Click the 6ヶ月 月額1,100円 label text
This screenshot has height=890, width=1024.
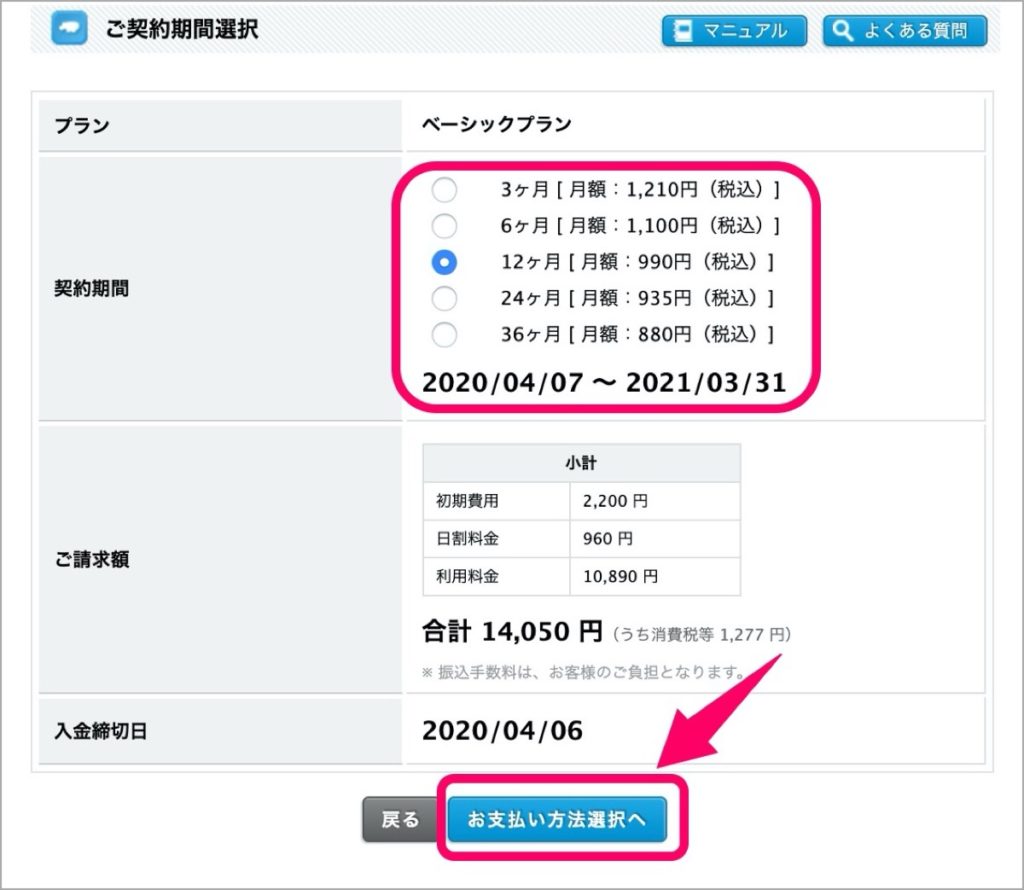640,226
